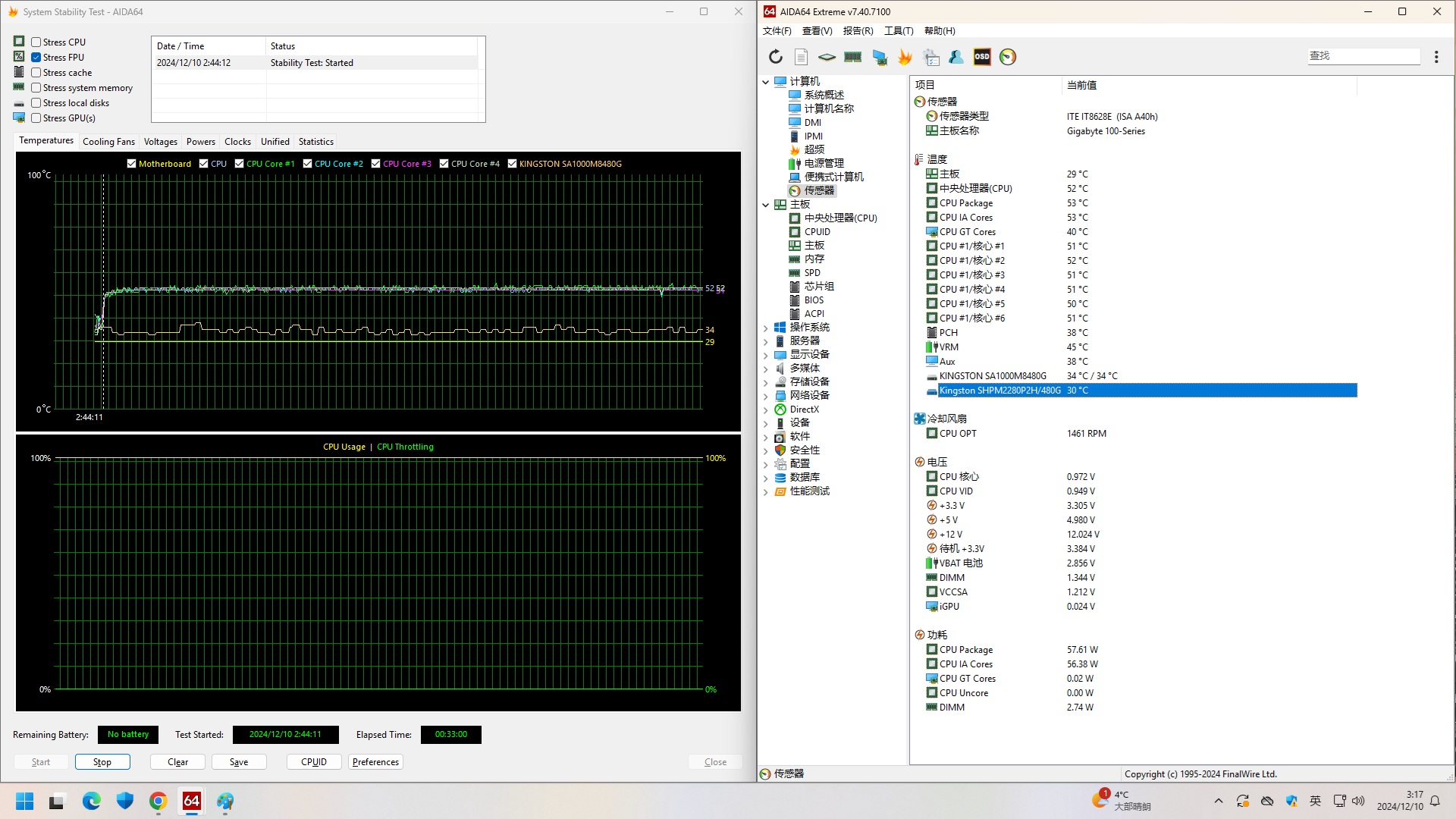Click the 项目 column header
The image size is (1456, 819).
985,85
